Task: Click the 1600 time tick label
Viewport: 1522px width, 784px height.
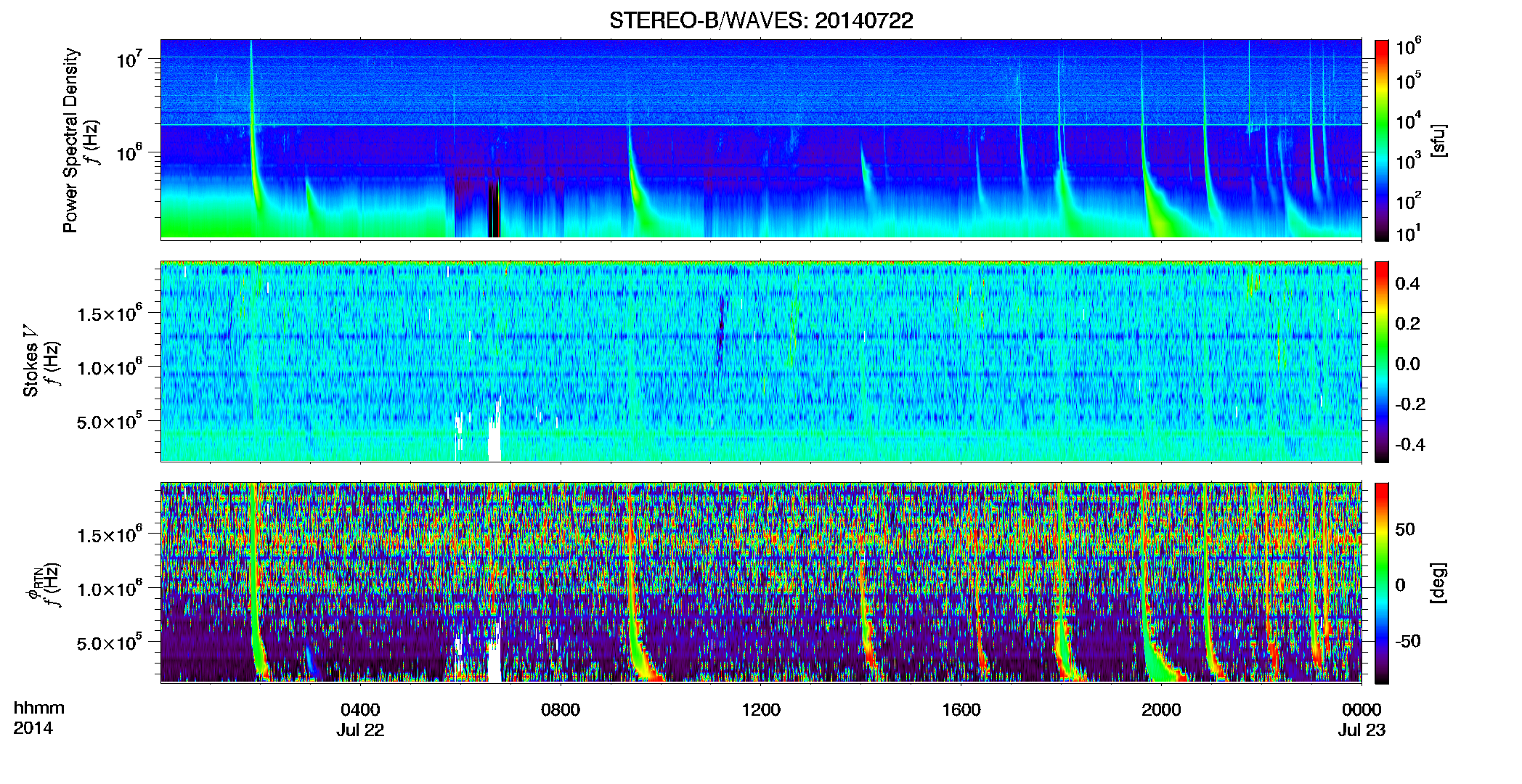Action: coord(961,710)
